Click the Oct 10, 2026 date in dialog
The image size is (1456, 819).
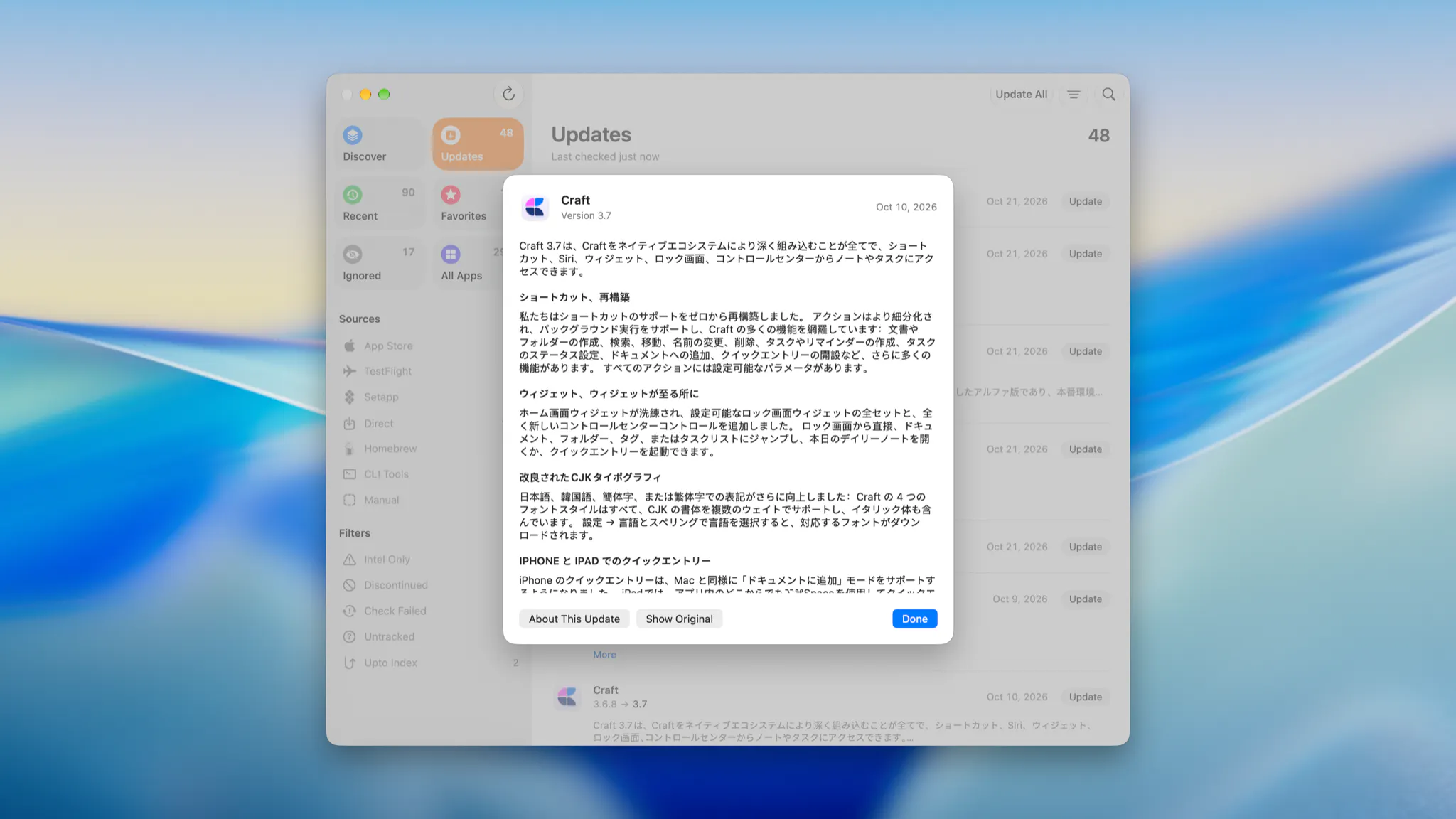(906, 207)
